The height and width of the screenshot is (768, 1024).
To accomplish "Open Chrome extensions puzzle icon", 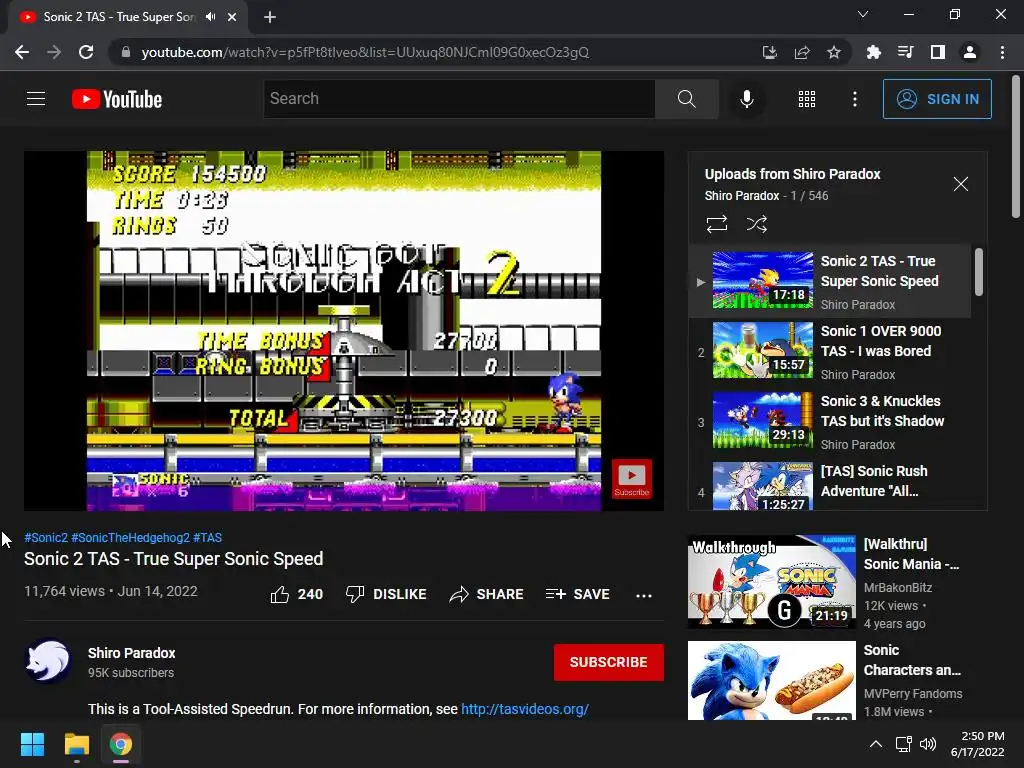I will coord(873,52).
